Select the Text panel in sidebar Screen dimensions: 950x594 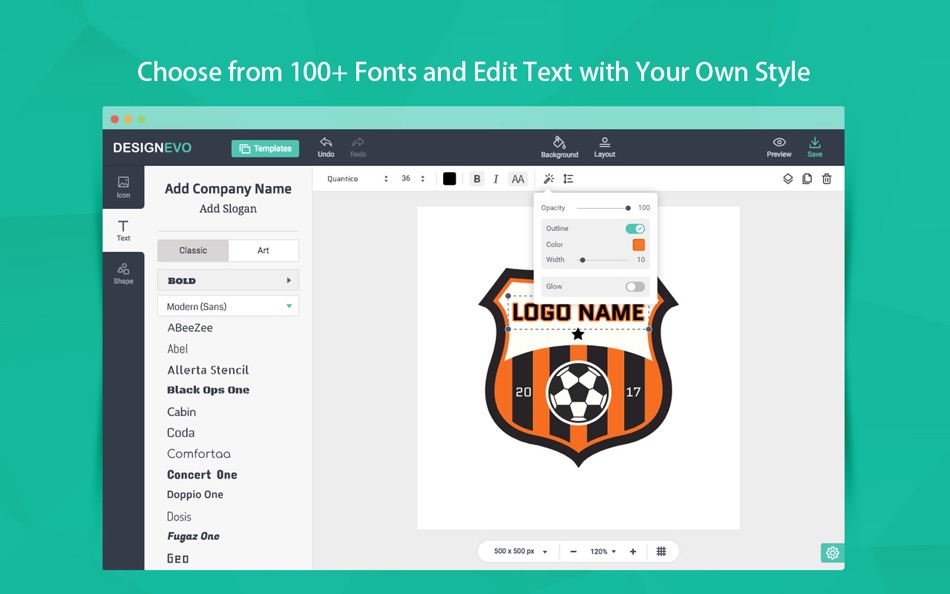click(124, 230)
